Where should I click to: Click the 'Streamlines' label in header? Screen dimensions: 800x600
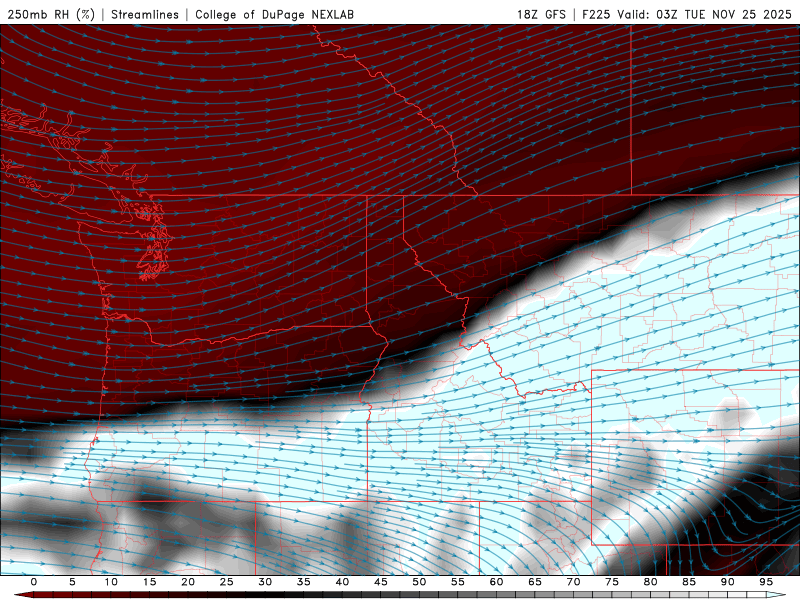[145, 14]
